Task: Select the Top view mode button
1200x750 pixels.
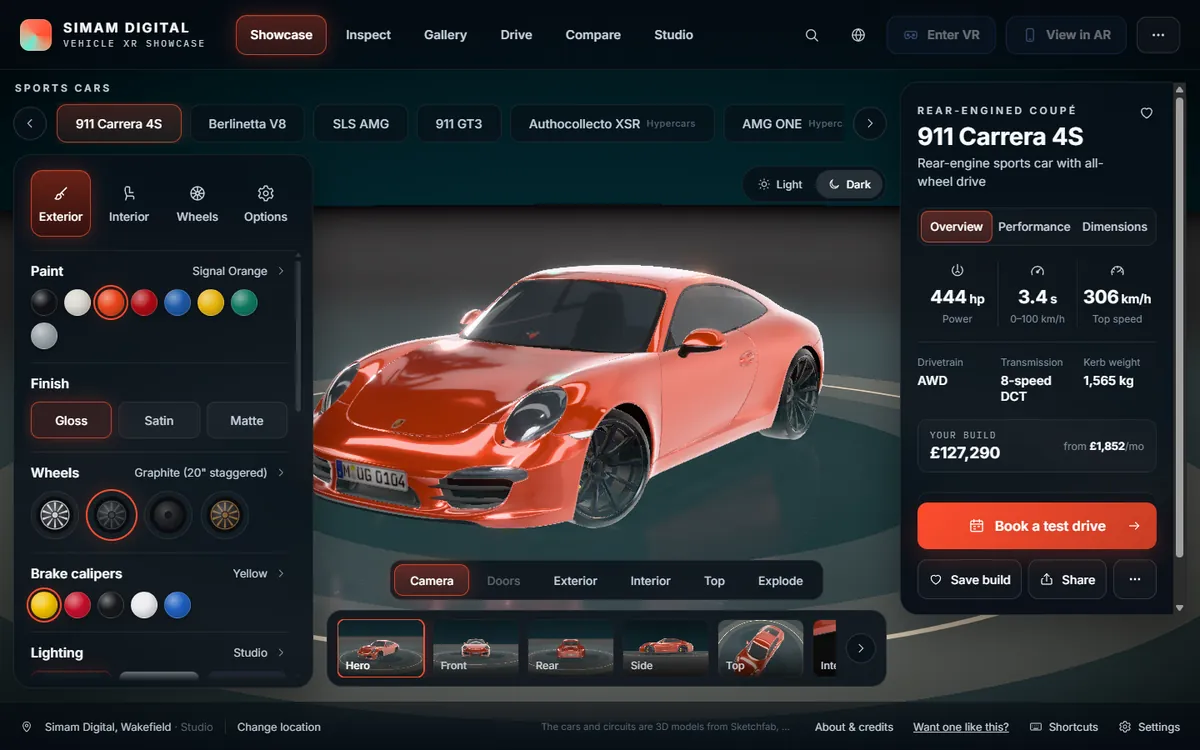Action: click(714, 580)
